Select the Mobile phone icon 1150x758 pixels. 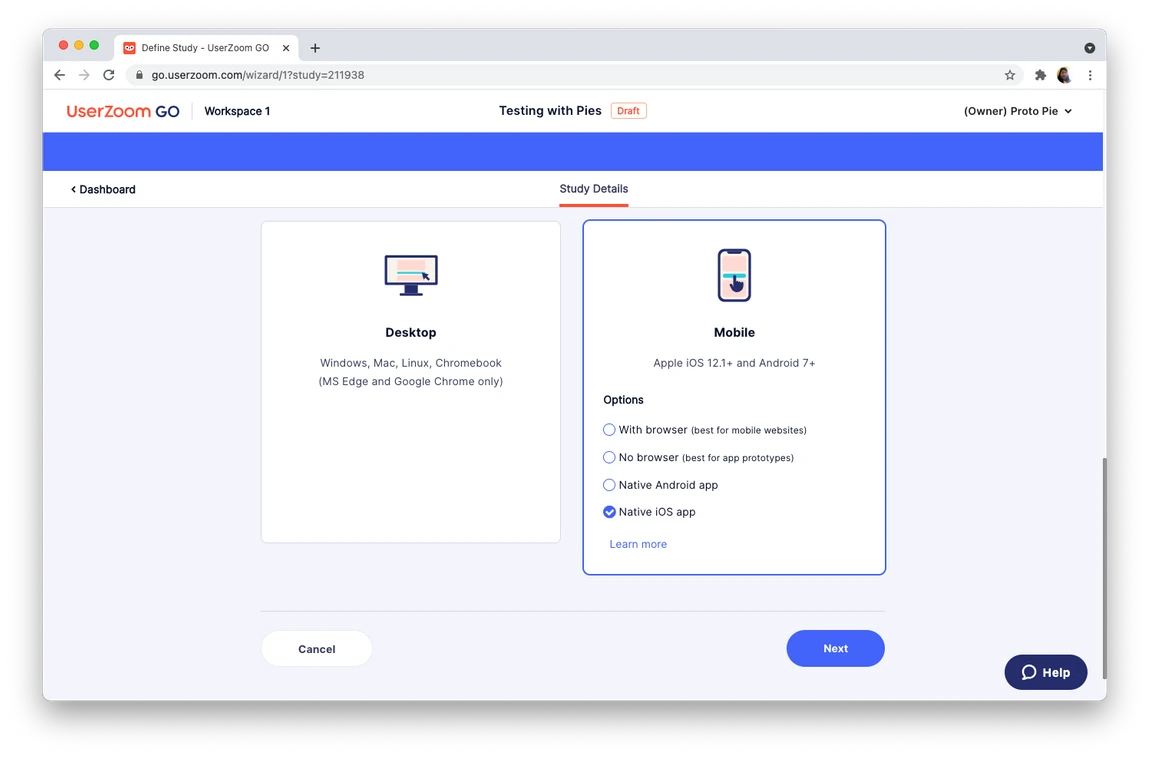click(x=734, y=275)
